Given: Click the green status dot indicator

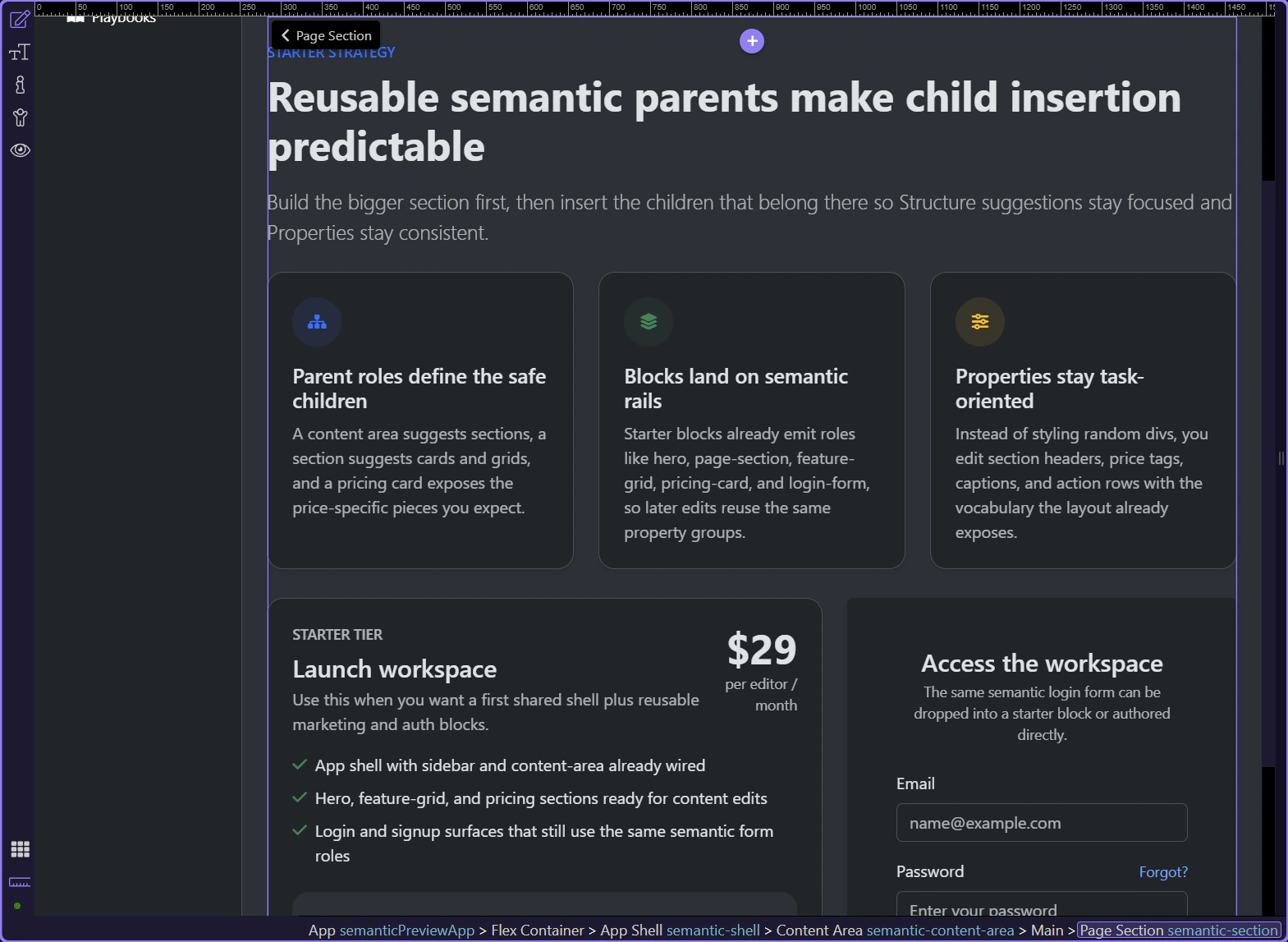Looking at the screenshot, I should click(x=17, y=906).
